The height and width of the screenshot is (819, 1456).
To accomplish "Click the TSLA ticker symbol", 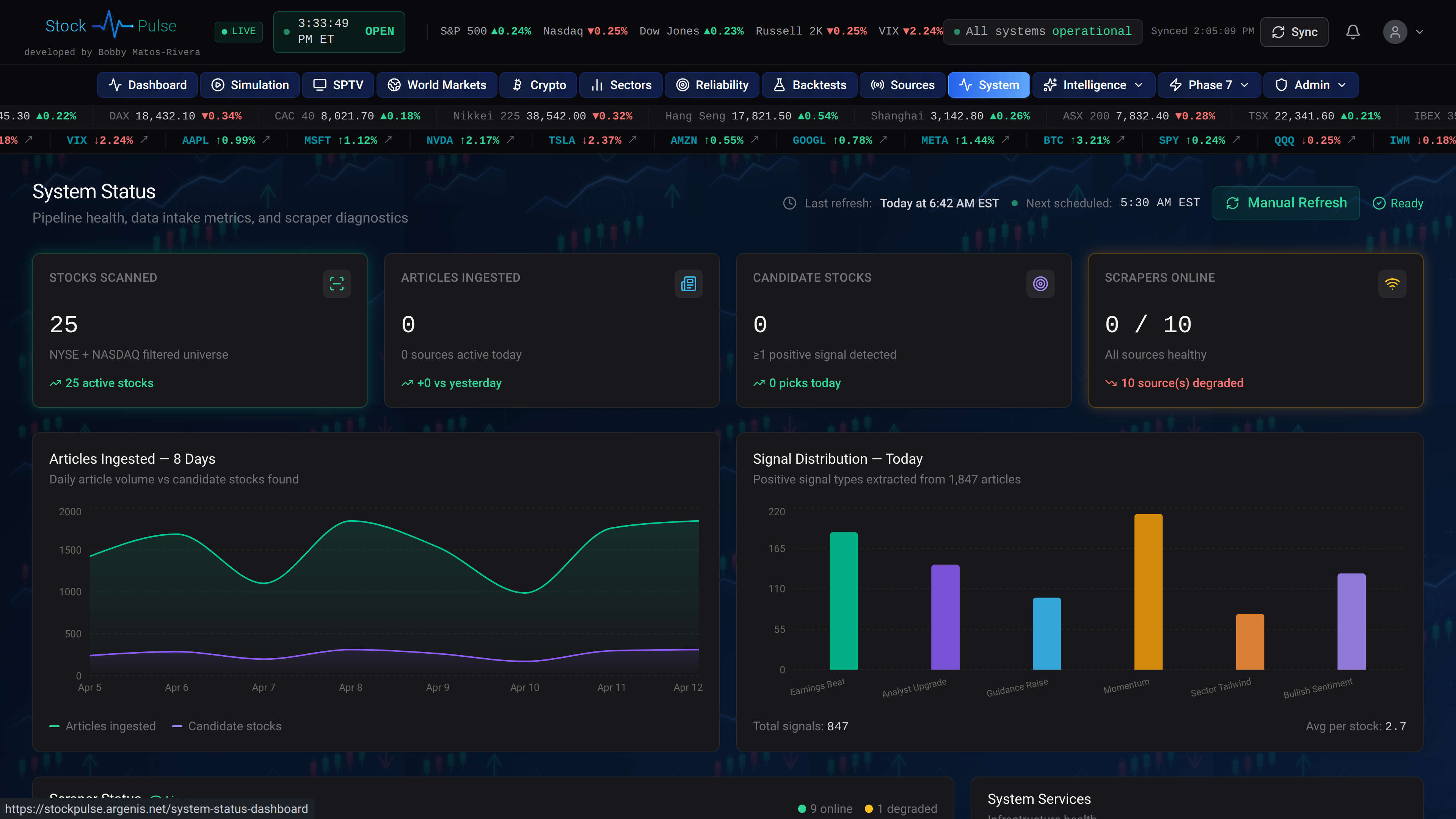I will pos(561,140).
